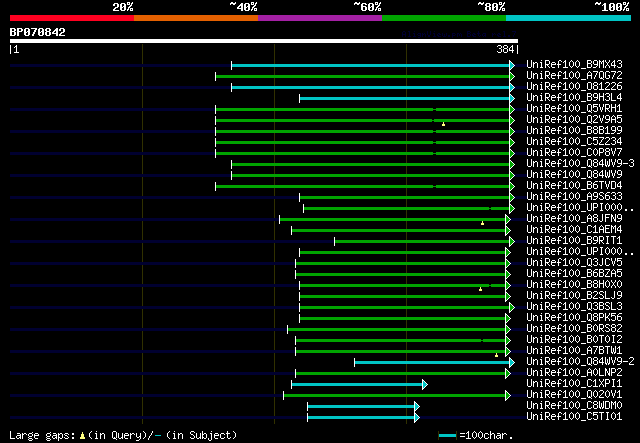Select the purple ~60% identity color band

click(320, 18)
